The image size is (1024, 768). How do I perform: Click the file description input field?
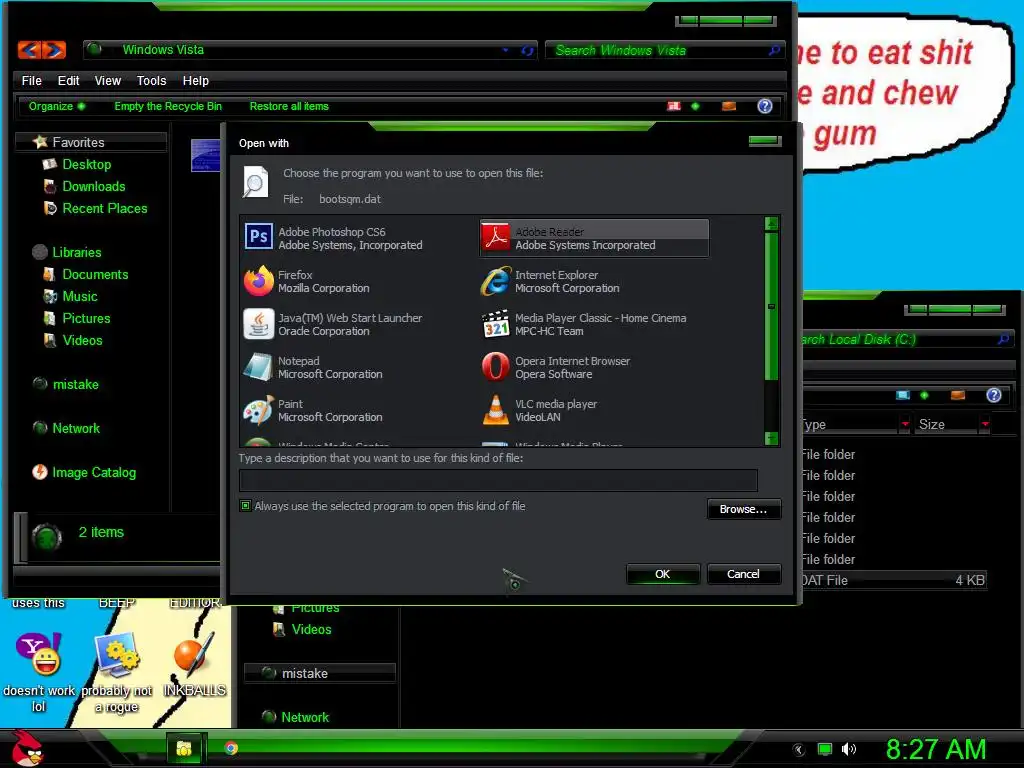pos(498,480)
